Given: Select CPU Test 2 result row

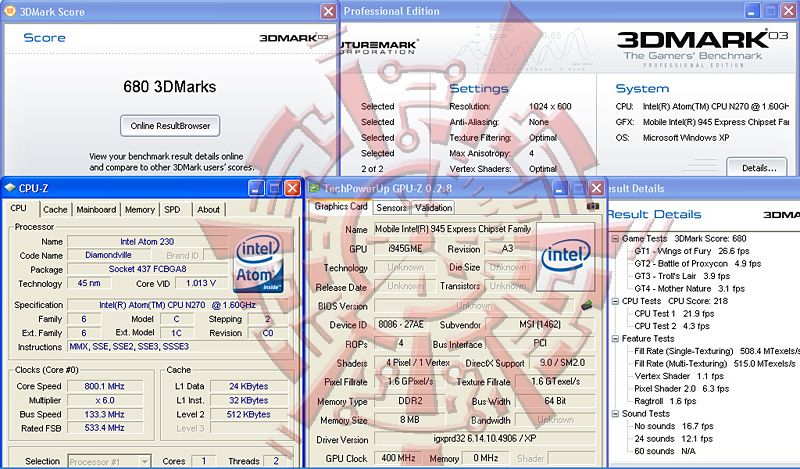Looking at the screenshot, I should (672, 326).
